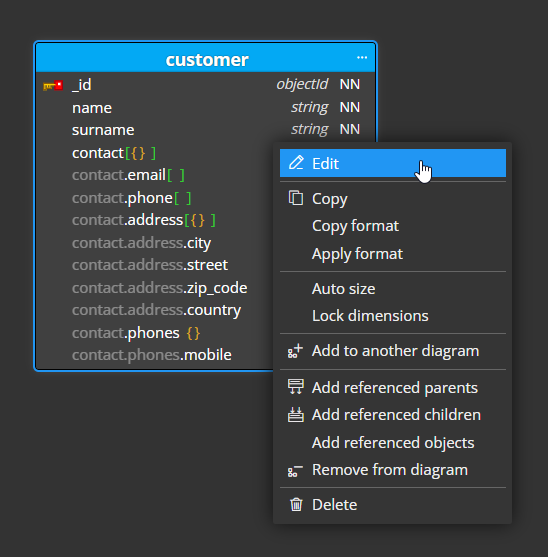Click the name field row
The height and width of the screenshot is (557, 548).
[206, 108]
